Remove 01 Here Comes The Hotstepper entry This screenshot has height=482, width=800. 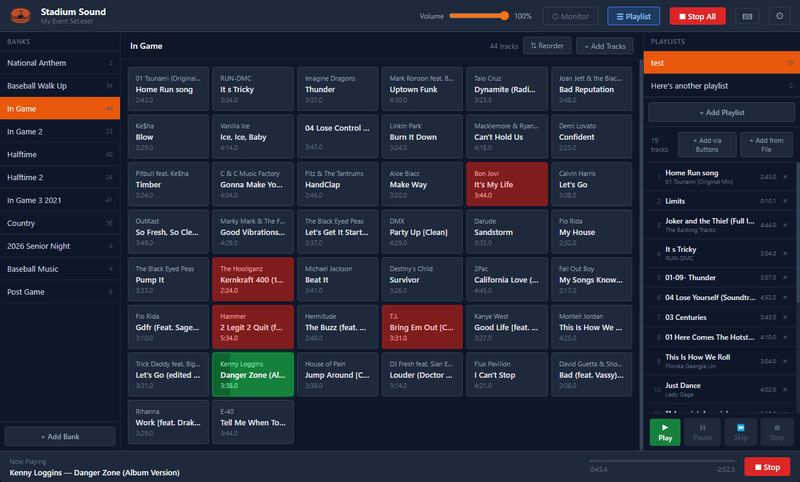click(x=785, y=337)
